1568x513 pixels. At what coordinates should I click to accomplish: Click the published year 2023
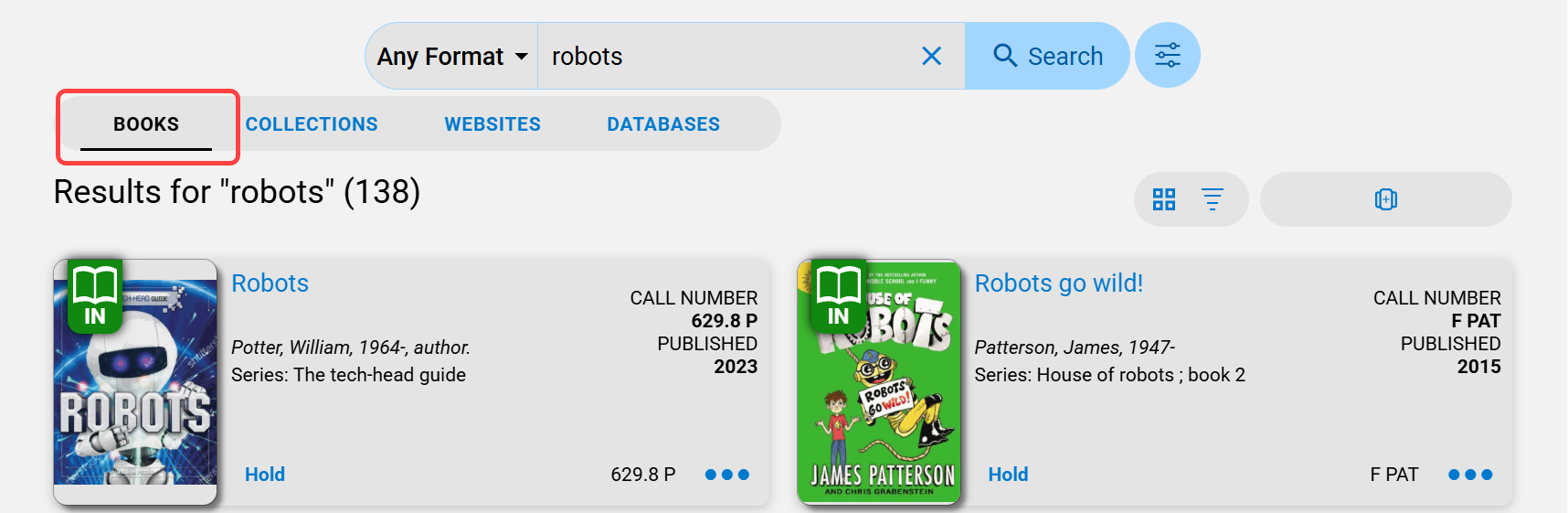tap(736, 367)
